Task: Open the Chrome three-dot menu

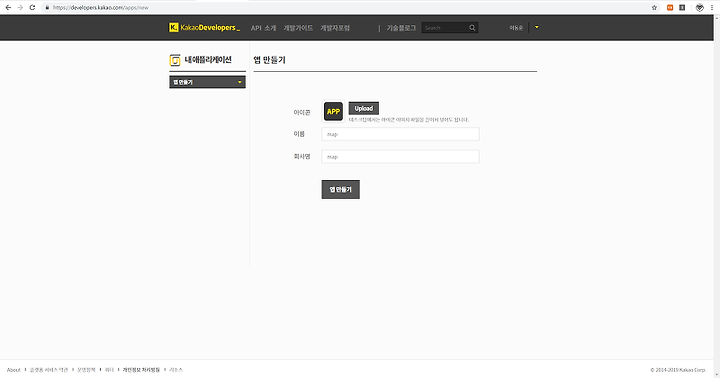Action: click(x=712, y=7)
